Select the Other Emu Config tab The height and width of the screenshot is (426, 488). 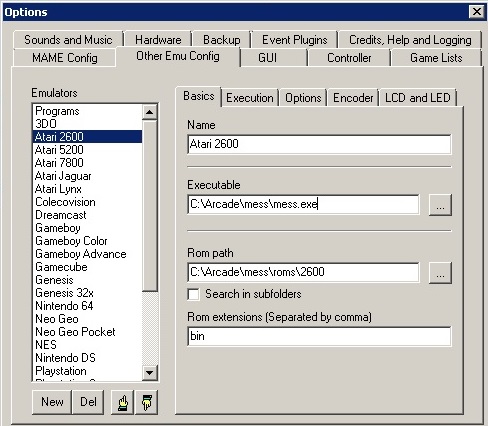point(178,57)
